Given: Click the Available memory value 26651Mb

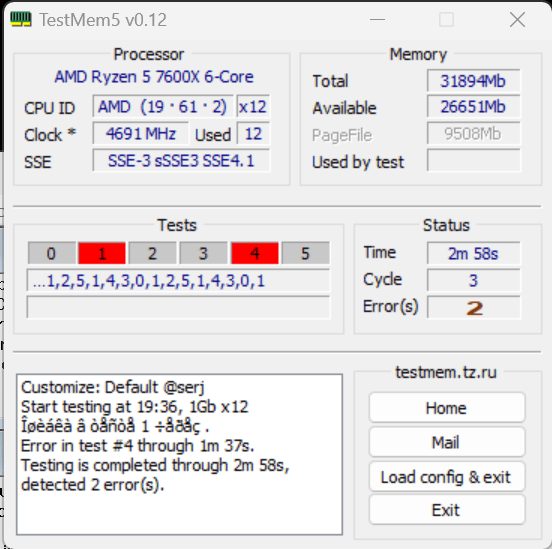Looking at the screenshot, I should point(473,106).
